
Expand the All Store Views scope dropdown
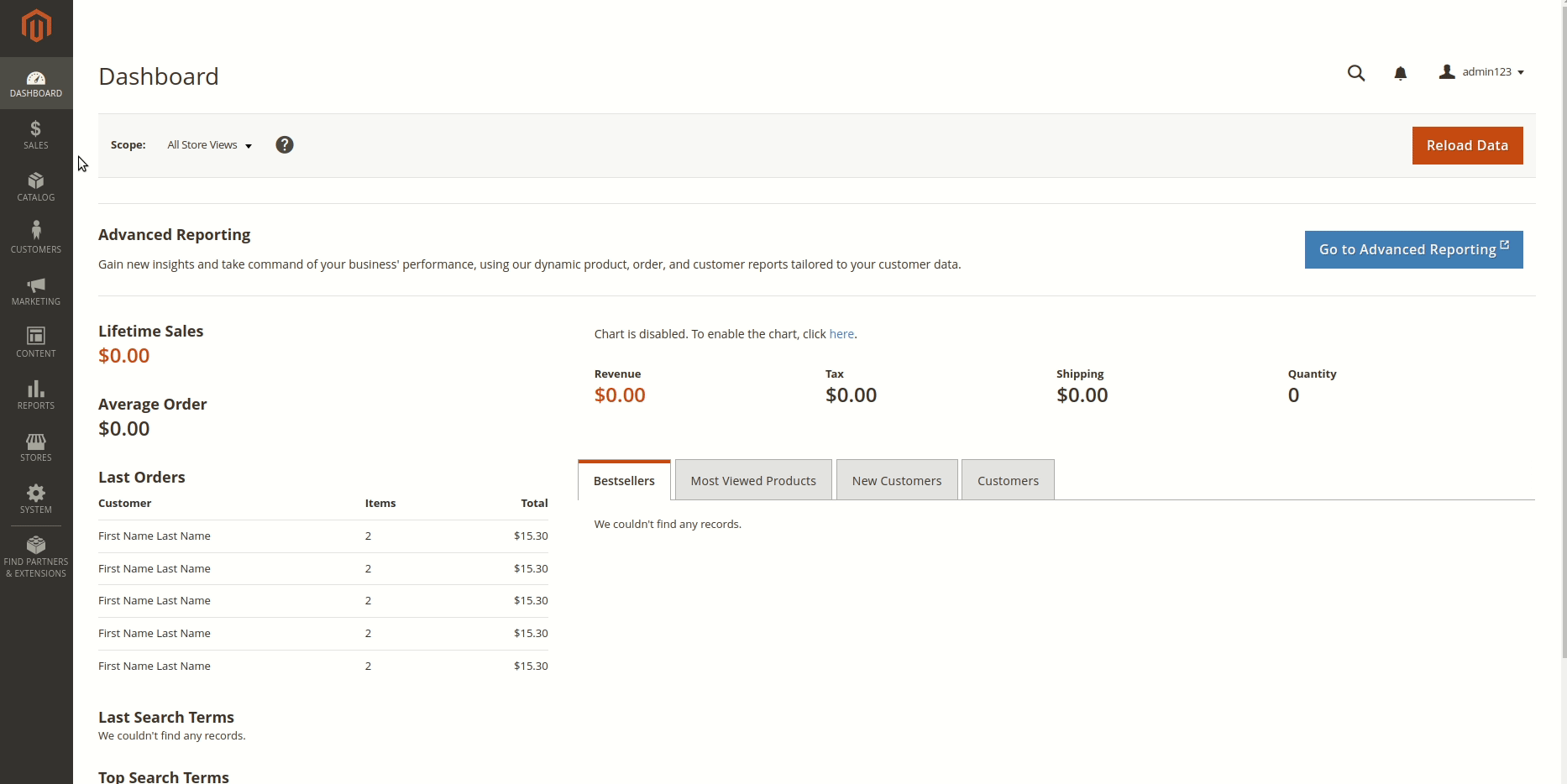(x=207, y=144)
